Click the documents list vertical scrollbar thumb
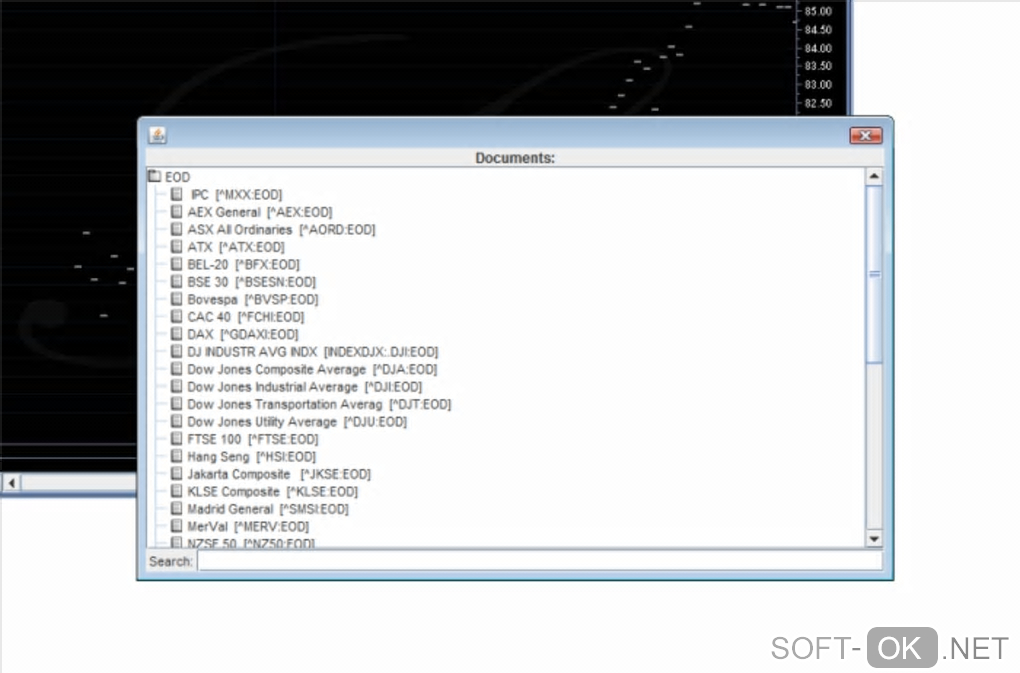Viewport: 1020px width, 673px height. [x=874, y=274]
